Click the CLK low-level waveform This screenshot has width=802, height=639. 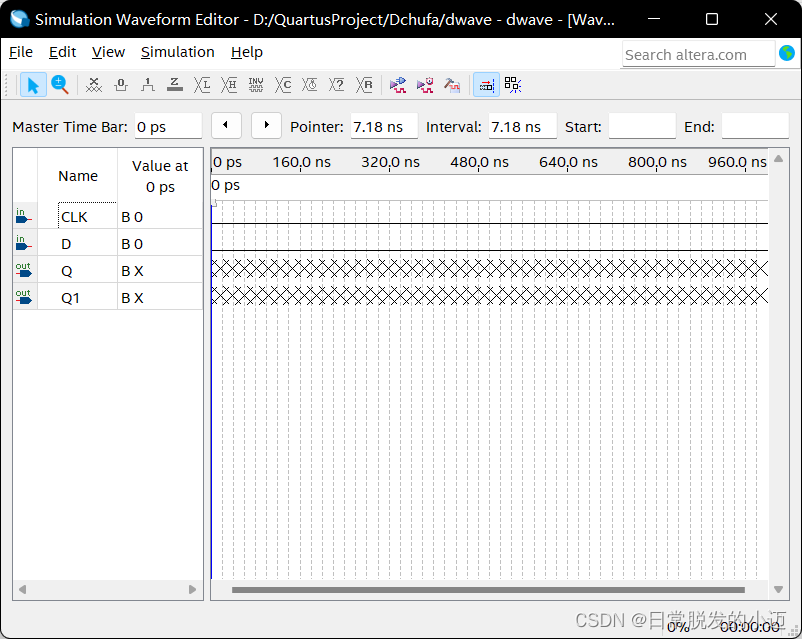(489, 223)
